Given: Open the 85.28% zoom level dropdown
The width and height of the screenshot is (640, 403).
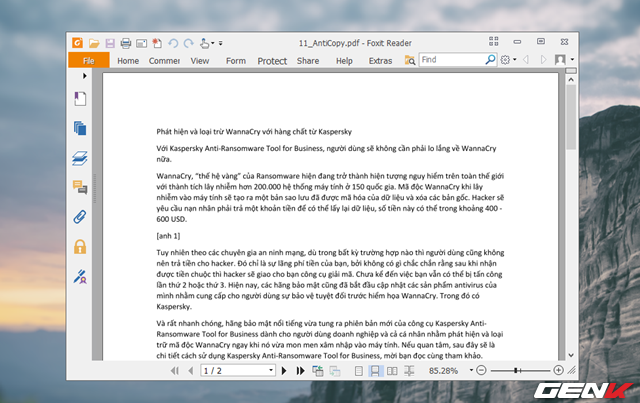Looking at the screenshot, I should [471, 370].
